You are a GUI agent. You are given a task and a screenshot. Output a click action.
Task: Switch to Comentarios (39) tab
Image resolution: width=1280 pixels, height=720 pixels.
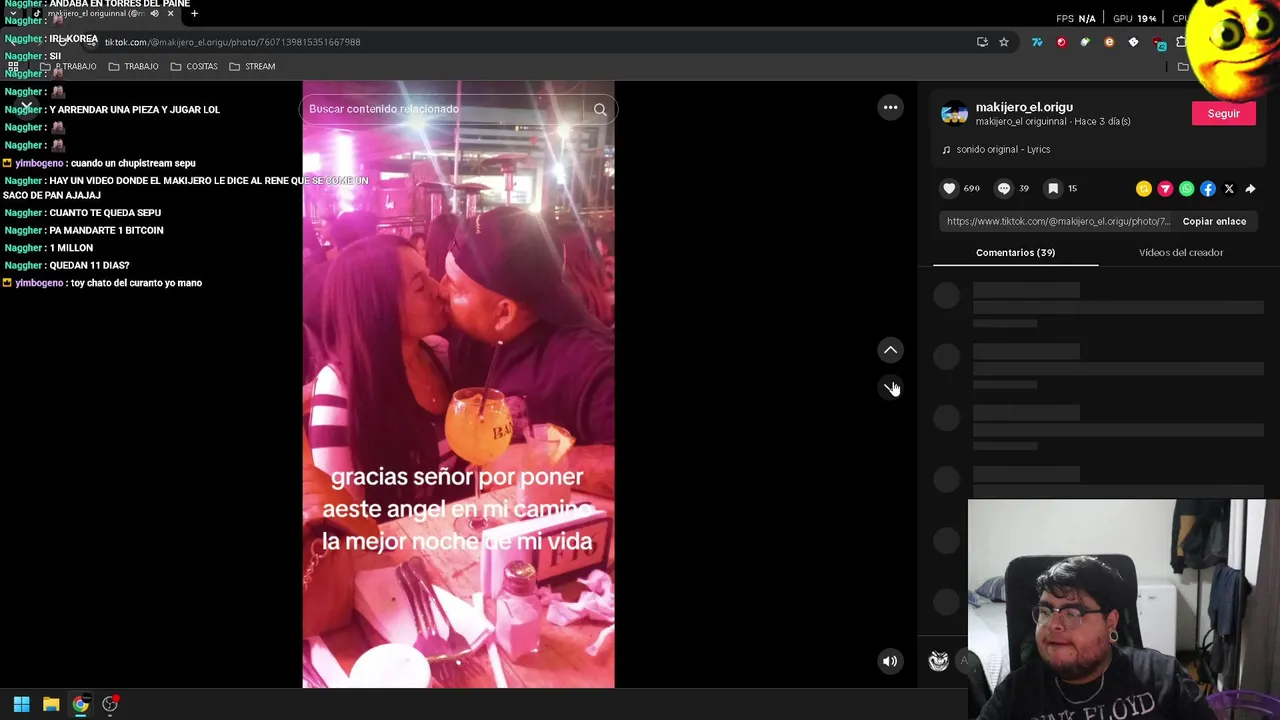pos(1015,252)
